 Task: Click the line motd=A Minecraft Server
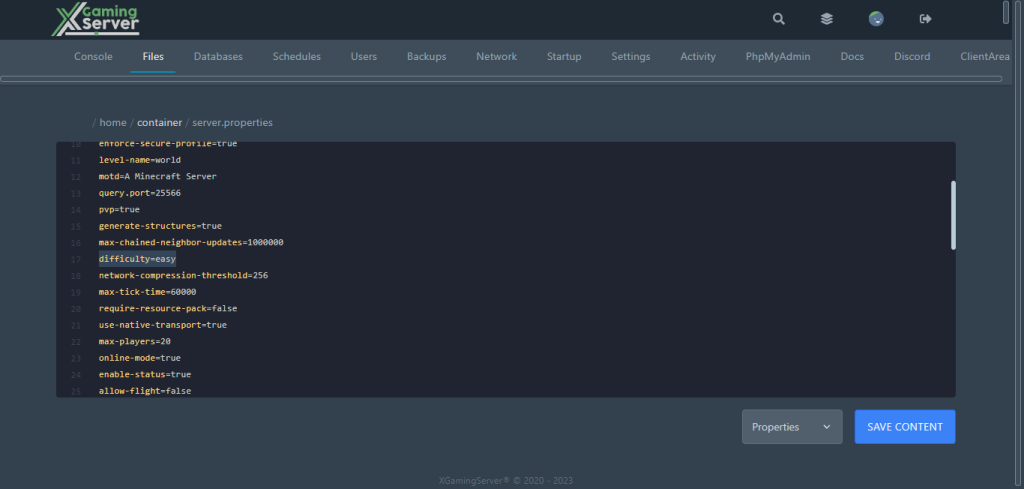pyautogui.click(x=157, y=176)
